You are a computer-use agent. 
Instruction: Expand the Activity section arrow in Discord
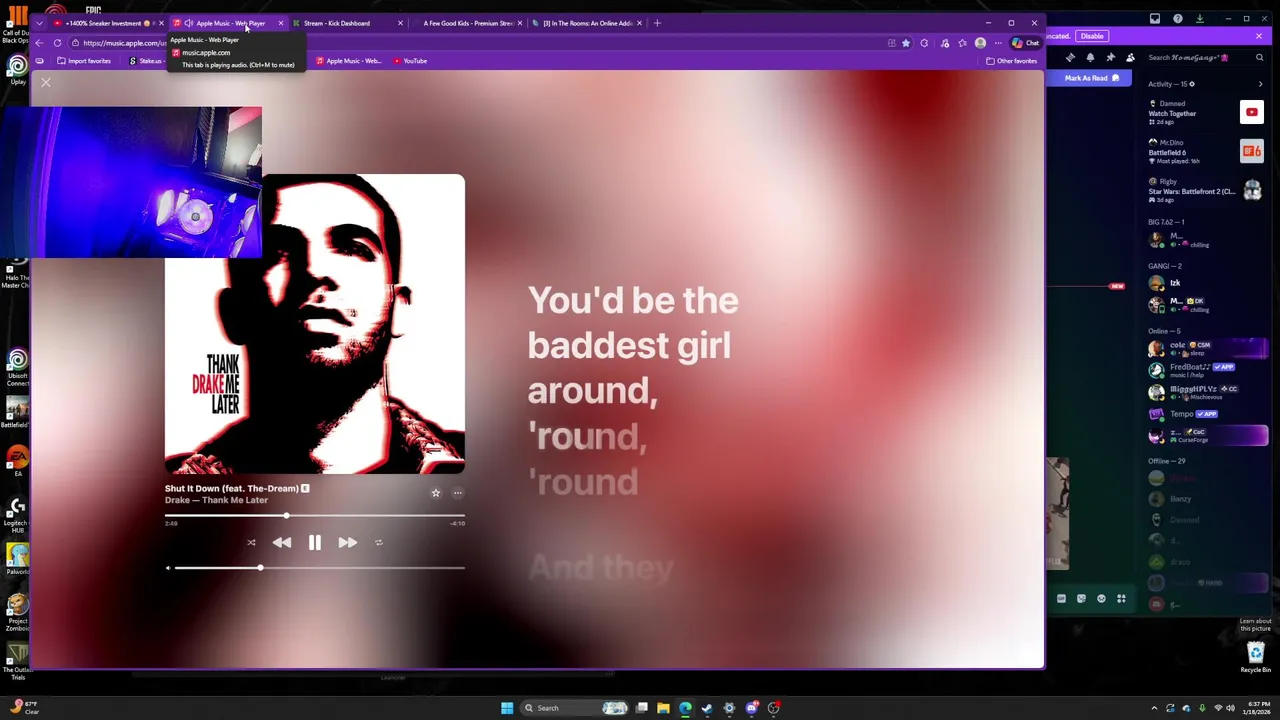click(1260, 84)
